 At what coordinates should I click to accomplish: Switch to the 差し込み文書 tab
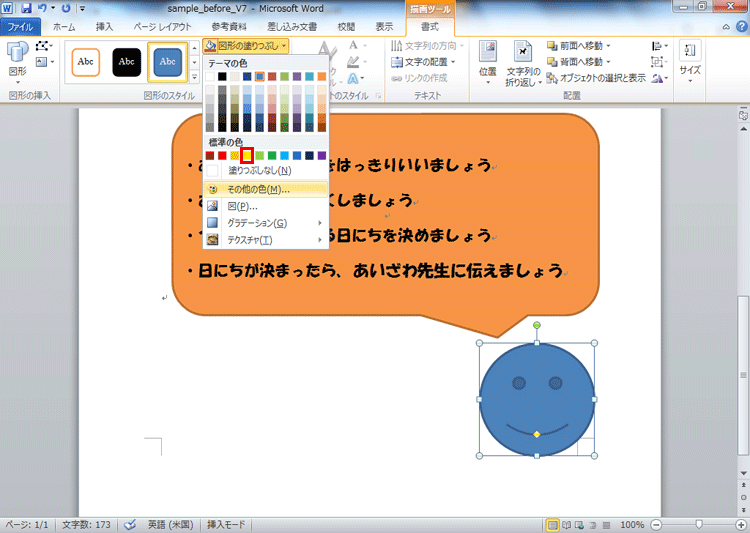pos(292,27)
